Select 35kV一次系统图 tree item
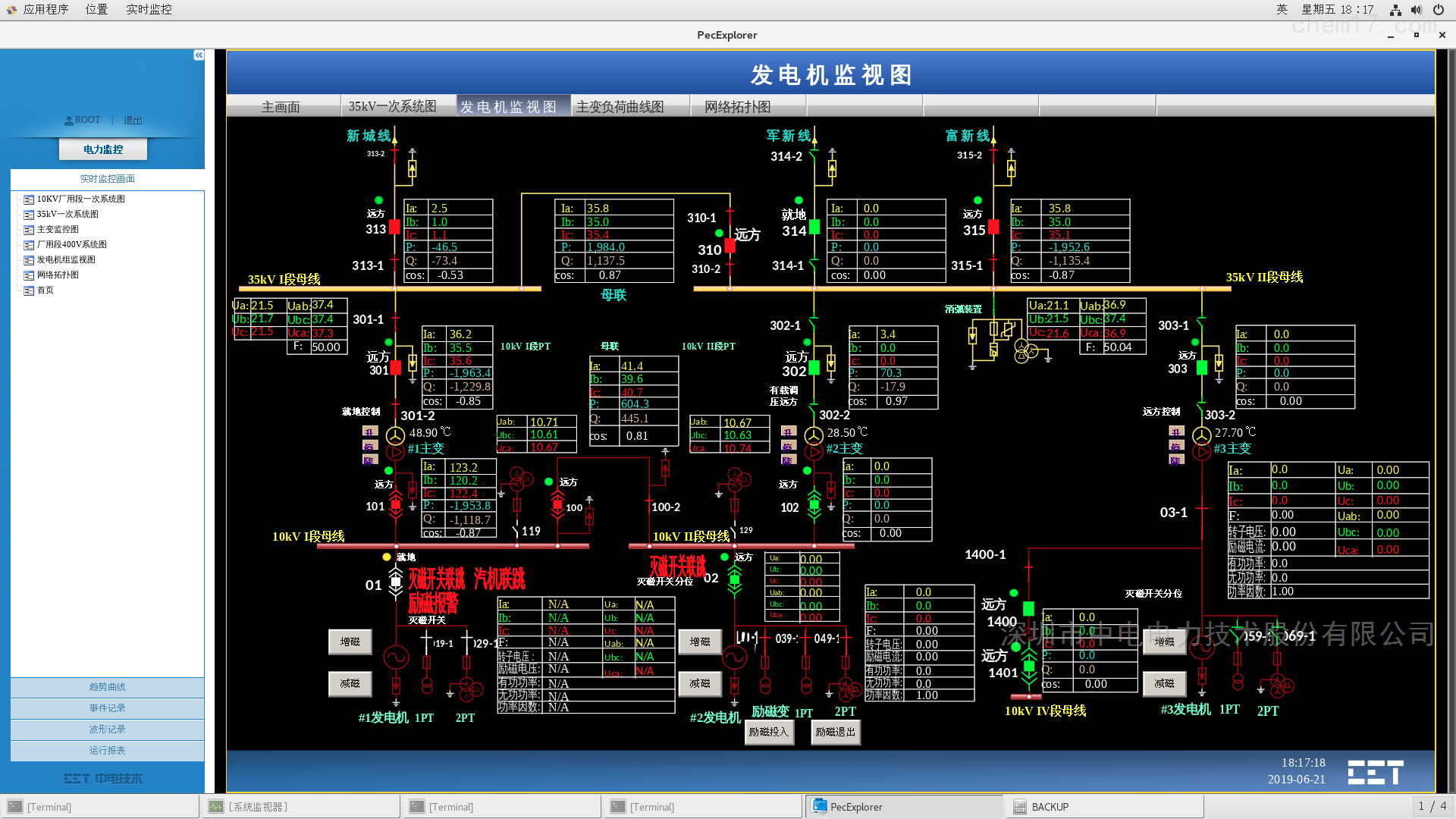This screenshot has height=819, width=1456. pos(67,215)
